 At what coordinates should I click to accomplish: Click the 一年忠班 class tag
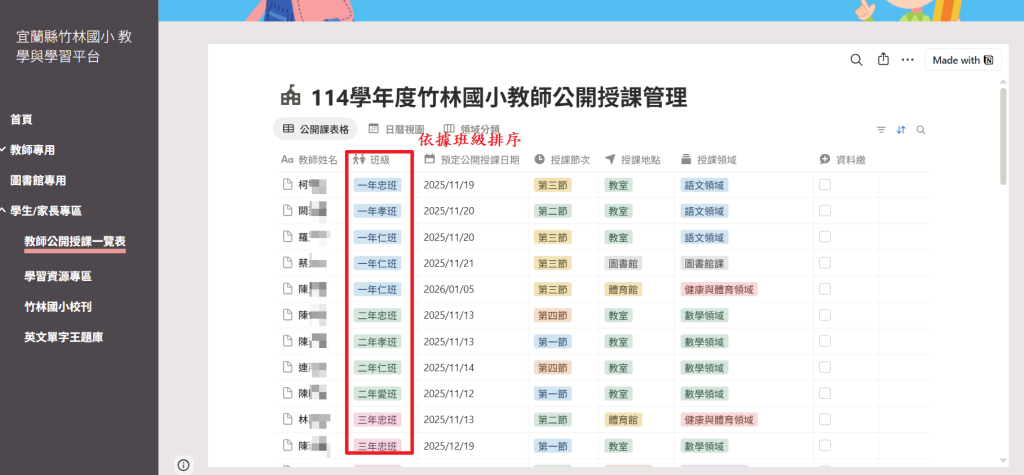377,185
